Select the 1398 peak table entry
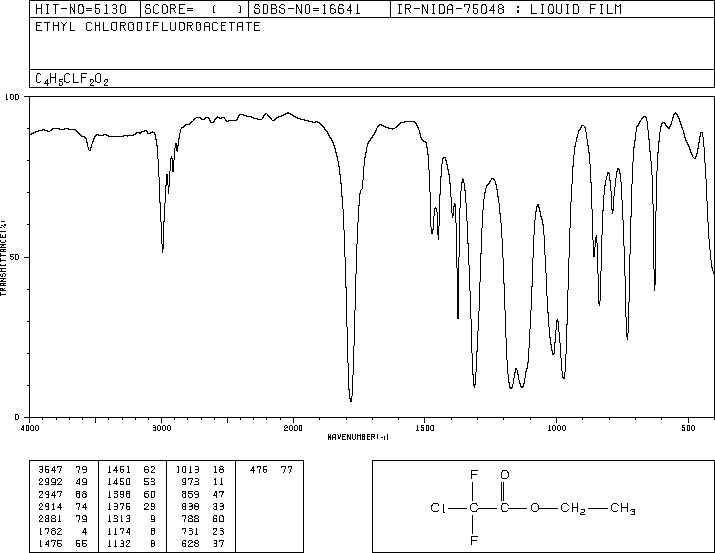Image resolution: width=715 pixels, height=553 pixels. pyautogui.click(x=131, y=494)
